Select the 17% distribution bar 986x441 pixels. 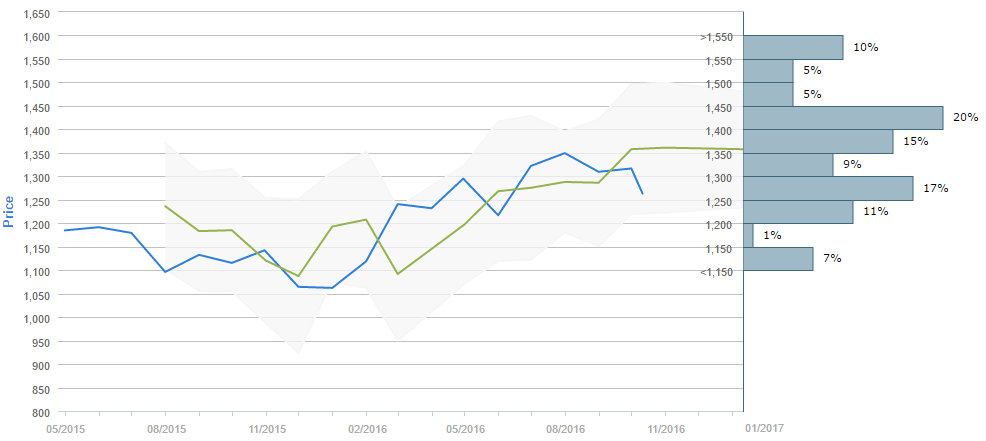point(828,188)
